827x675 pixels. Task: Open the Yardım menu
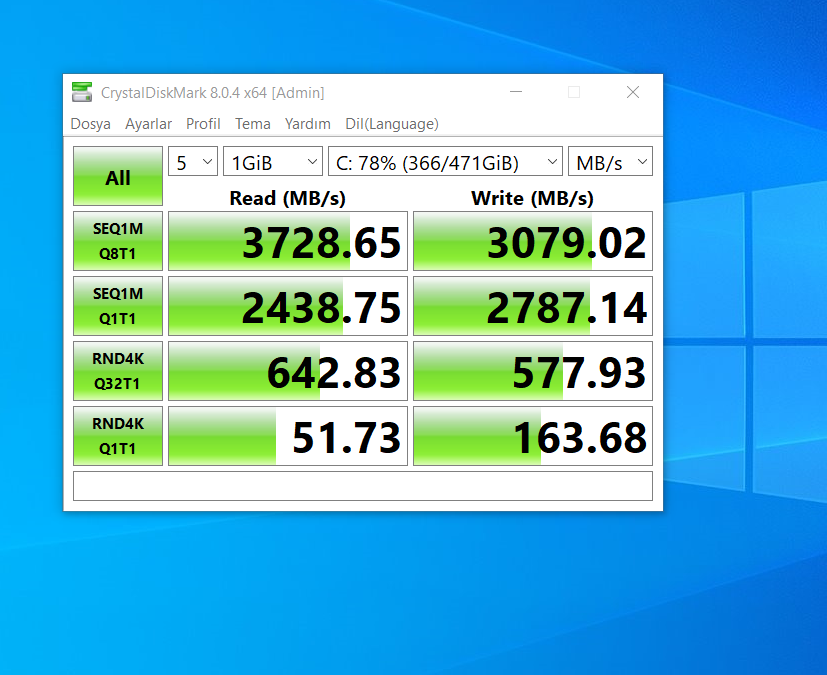click(307, 124)
